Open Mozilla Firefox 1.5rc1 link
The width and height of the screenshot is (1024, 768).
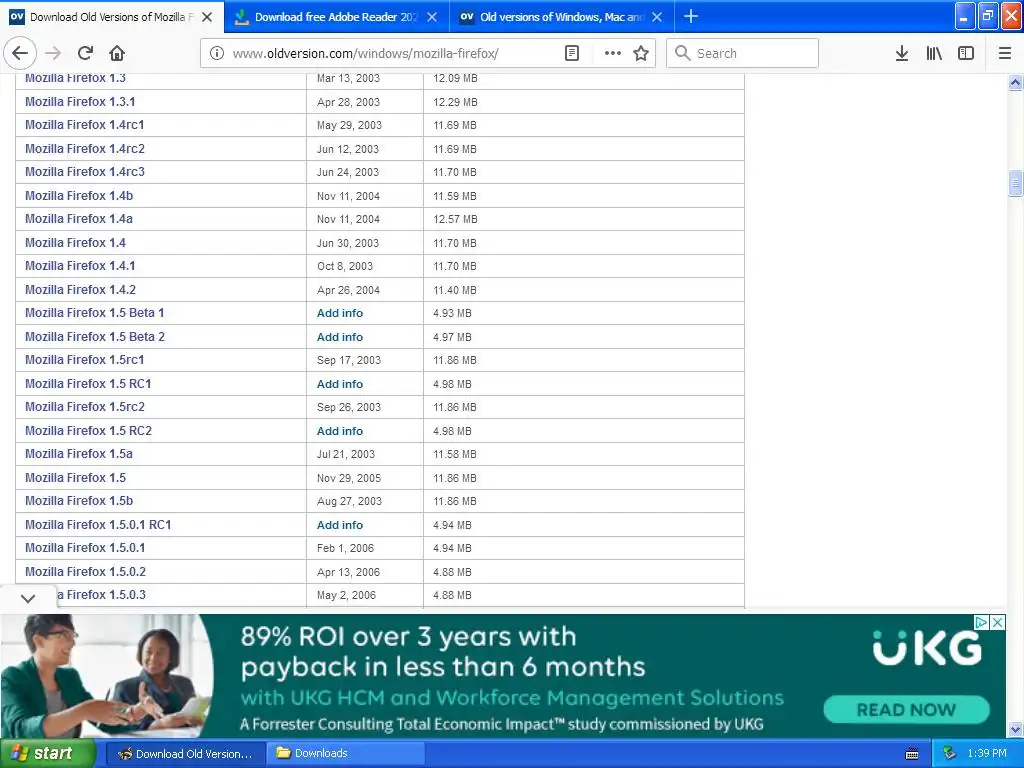point(84,360)
